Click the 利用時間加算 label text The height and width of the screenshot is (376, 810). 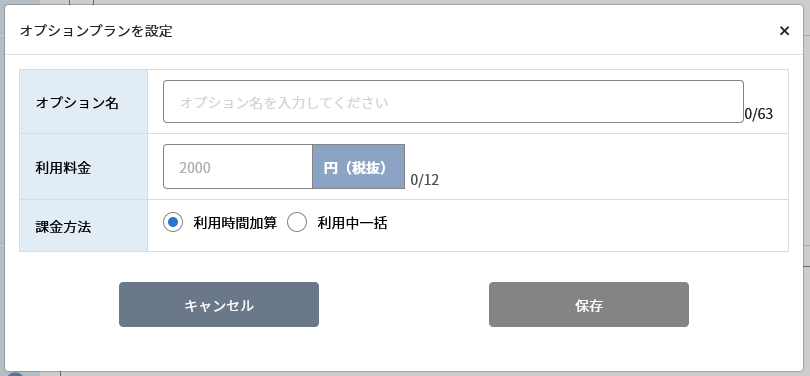236,223
